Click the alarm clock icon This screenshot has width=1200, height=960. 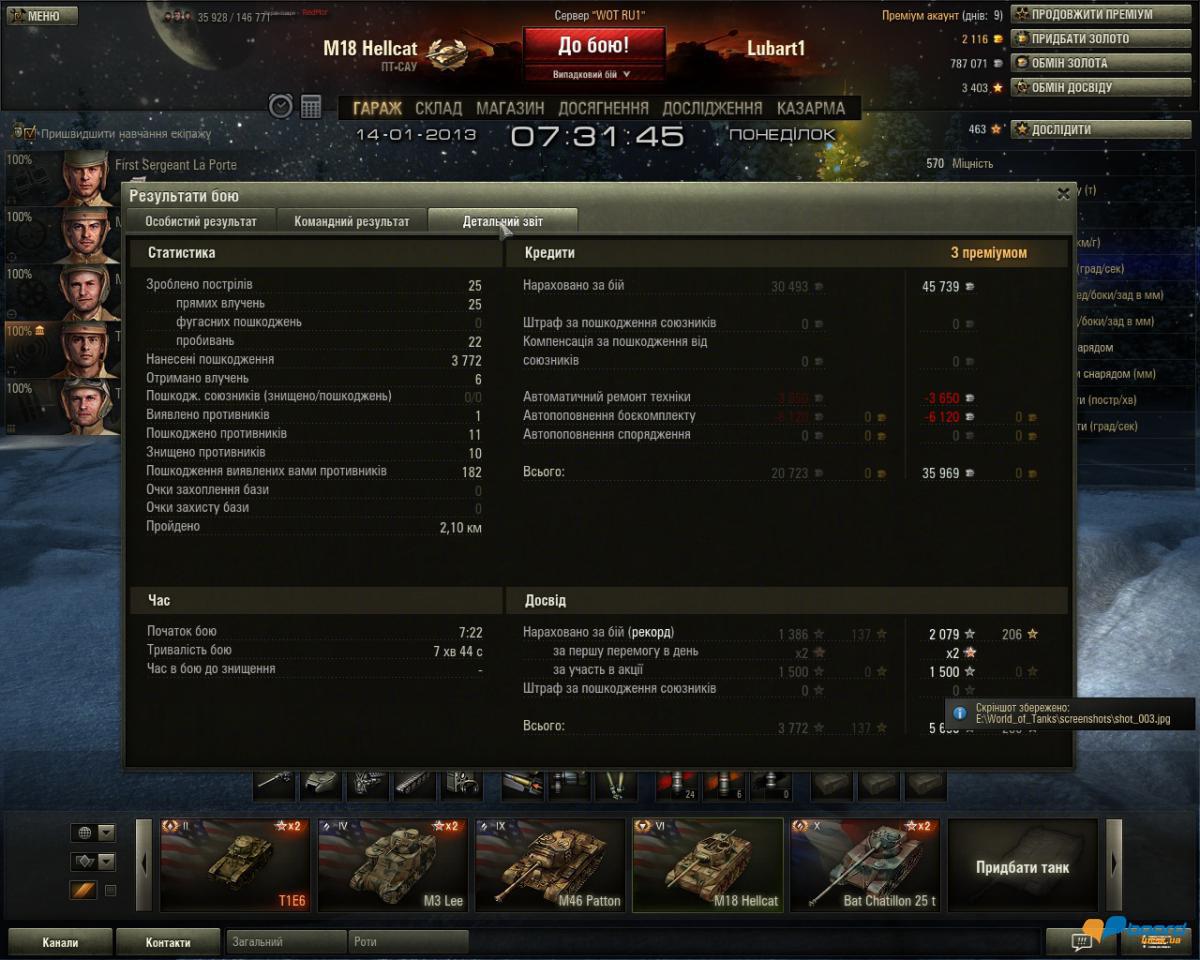281,106
